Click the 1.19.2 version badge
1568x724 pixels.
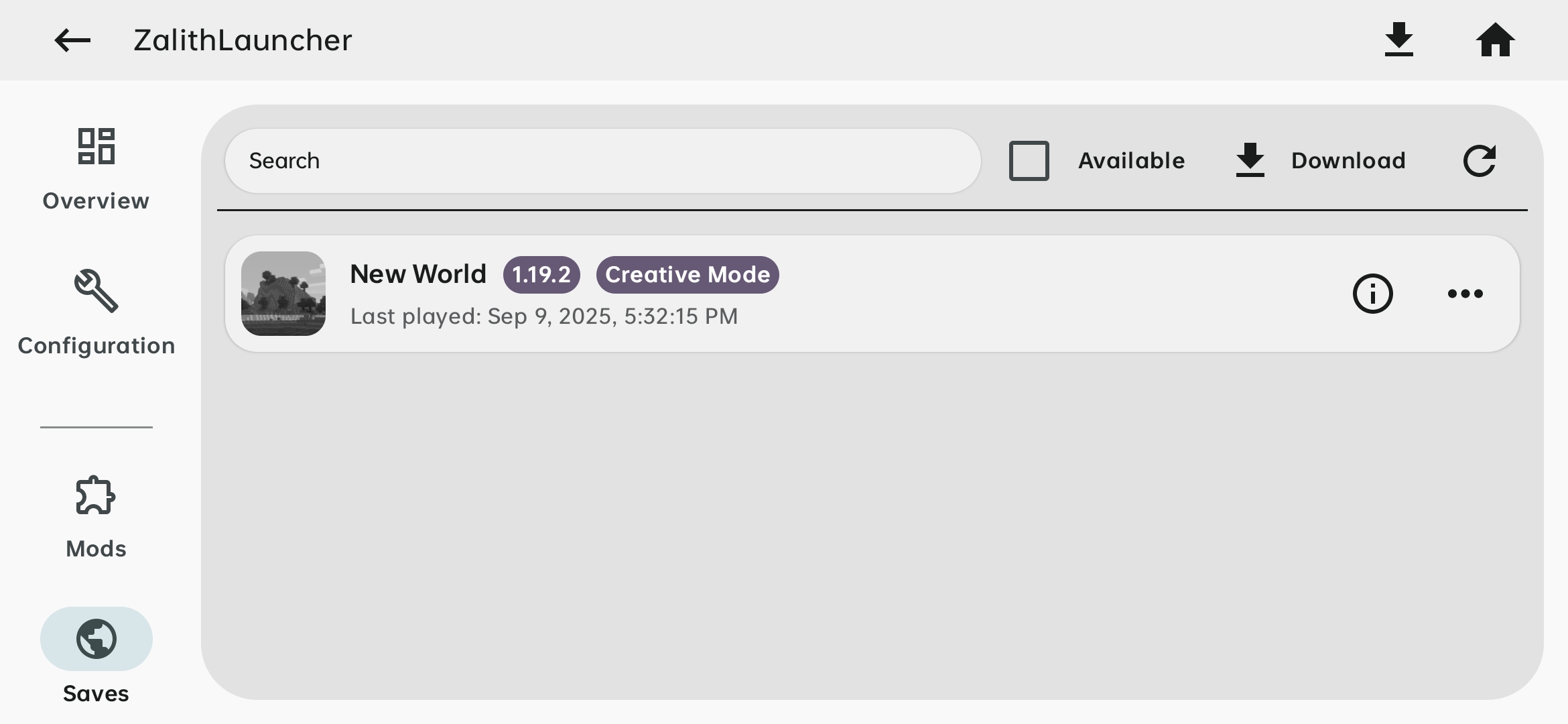click(541, 275)
